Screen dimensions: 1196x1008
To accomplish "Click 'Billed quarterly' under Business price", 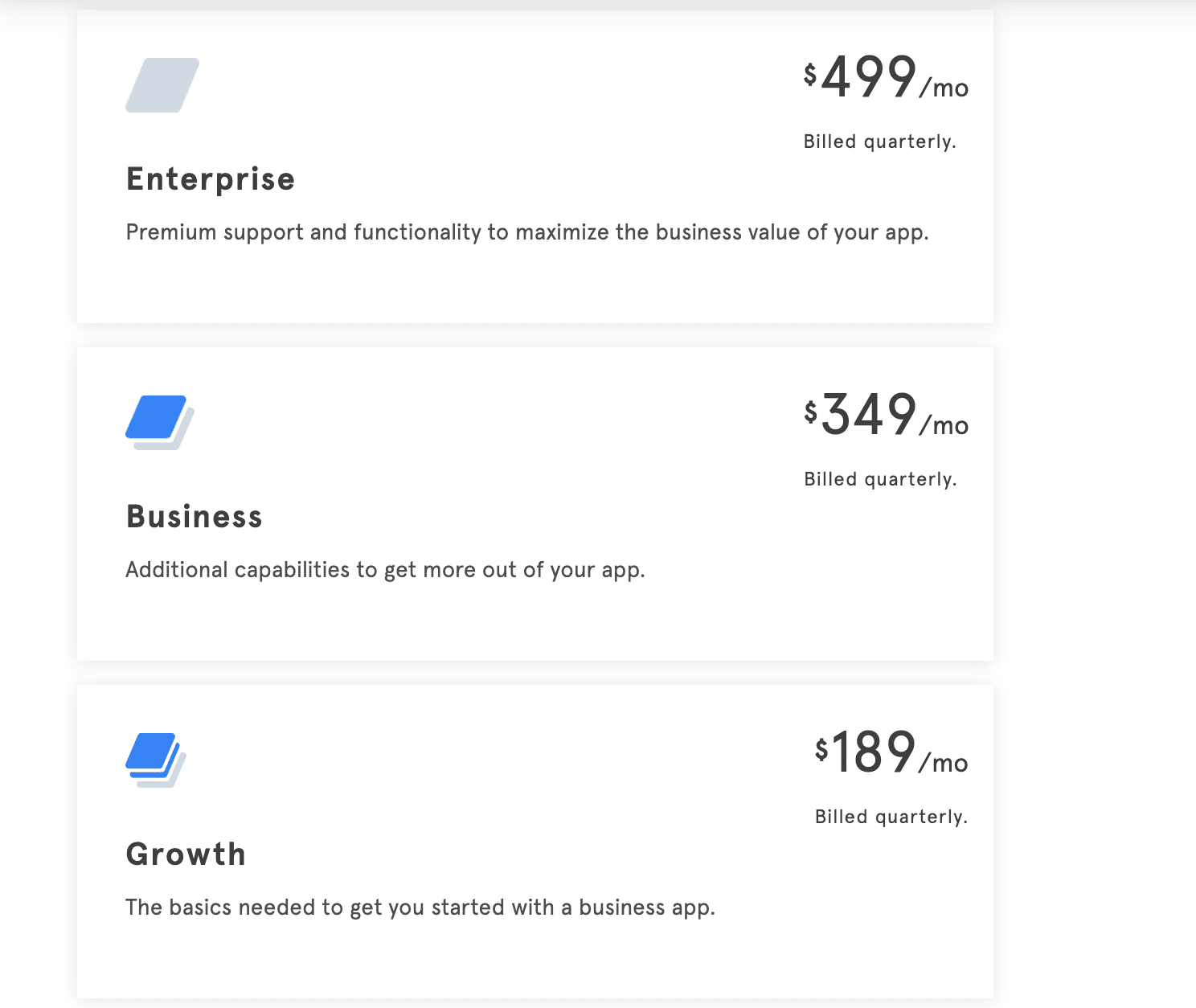I will click(880, 479).
